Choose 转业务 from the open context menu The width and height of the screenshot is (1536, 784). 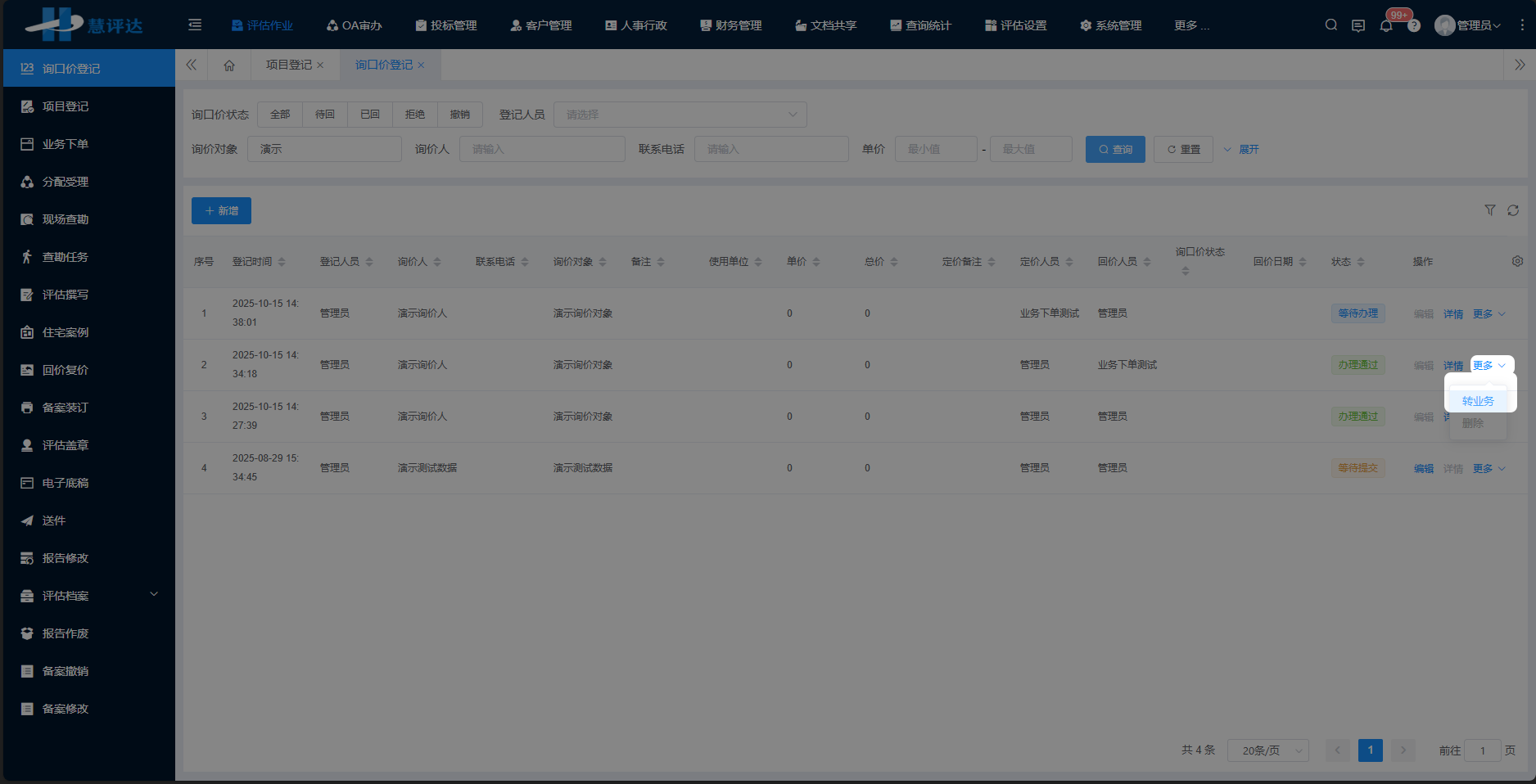pyautogui.click(x=1478, y=400)
